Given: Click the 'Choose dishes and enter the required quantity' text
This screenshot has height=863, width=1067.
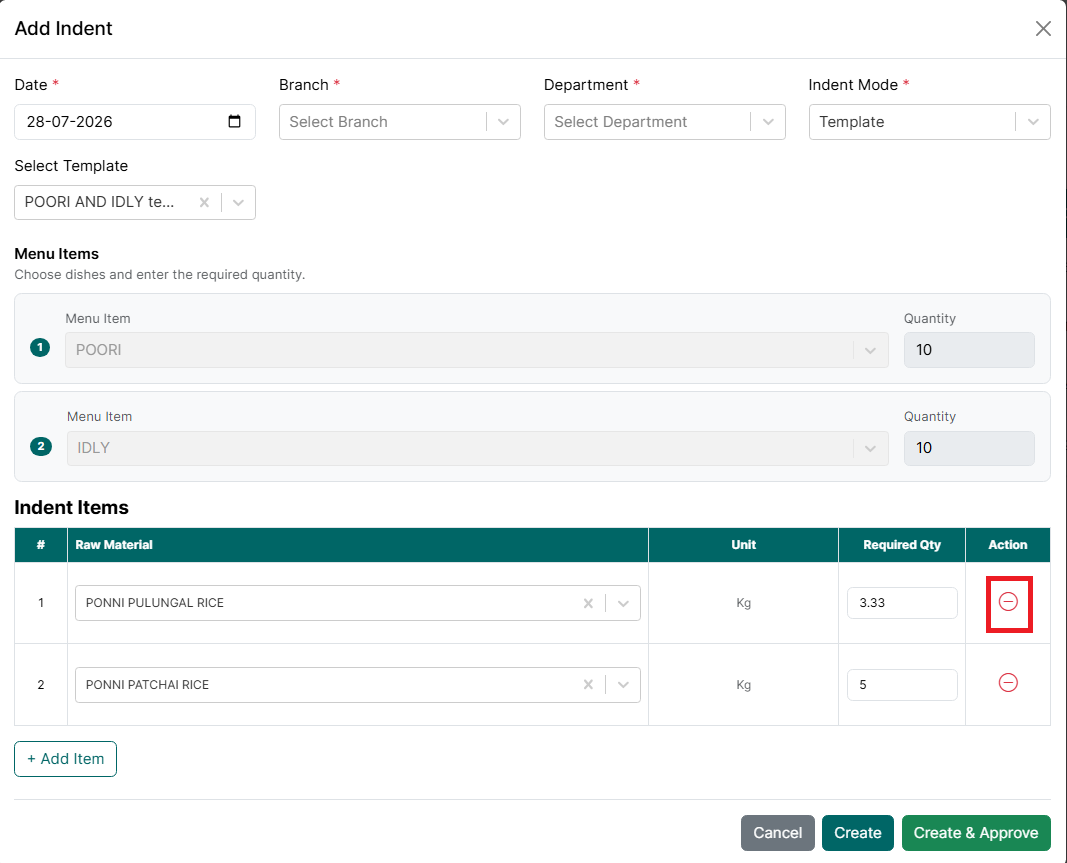Looking at the screenshot, I should (160, 275).
